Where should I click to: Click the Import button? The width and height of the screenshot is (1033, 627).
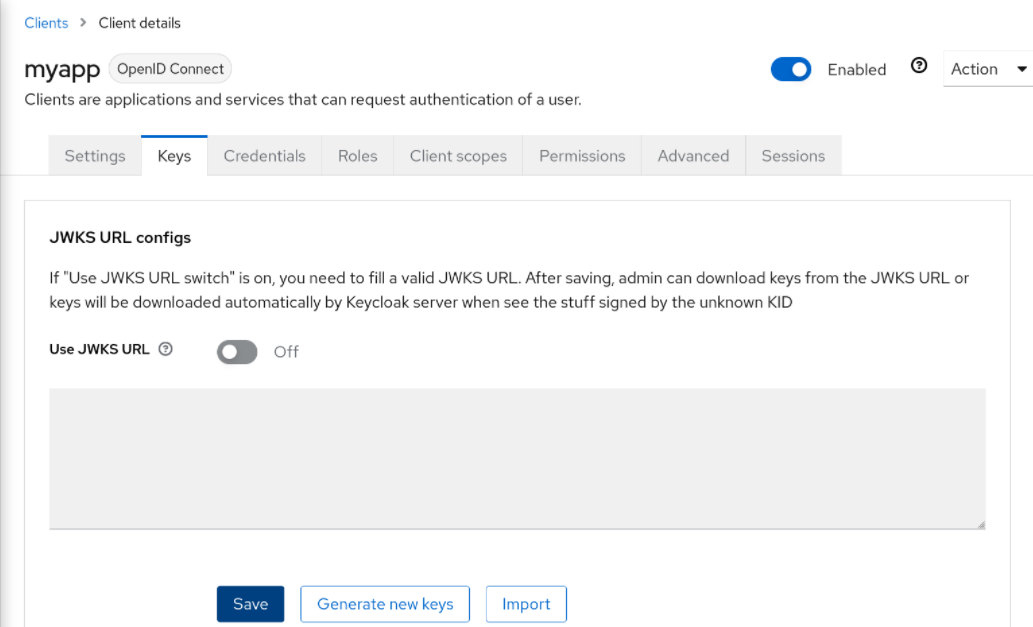click(526, 604)
